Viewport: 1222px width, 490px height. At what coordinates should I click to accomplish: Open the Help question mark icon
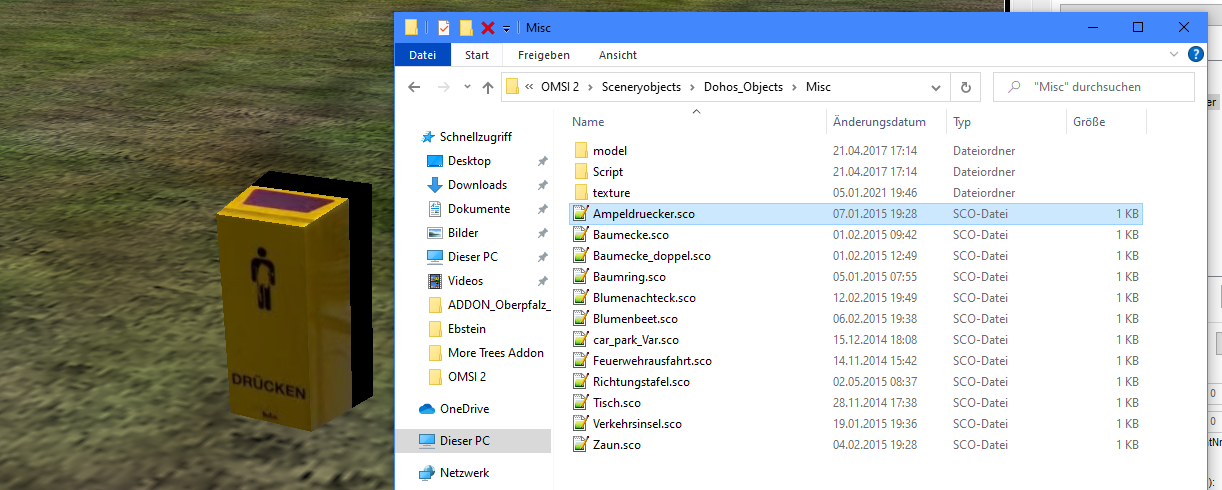[x=1194, y=55]
